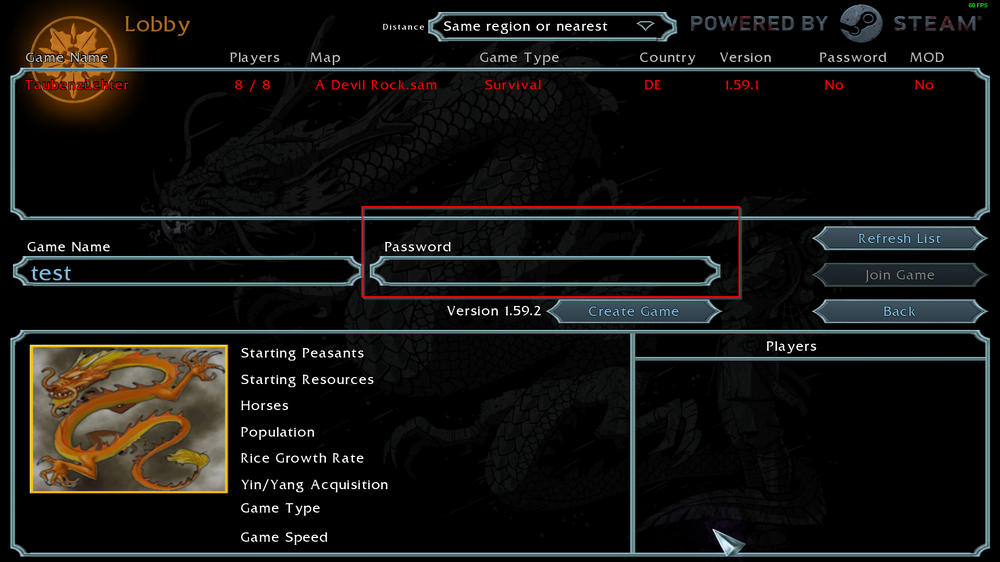Go back with the Back button
This screenshot has width=1000, height=562.
tap(899, 311)
